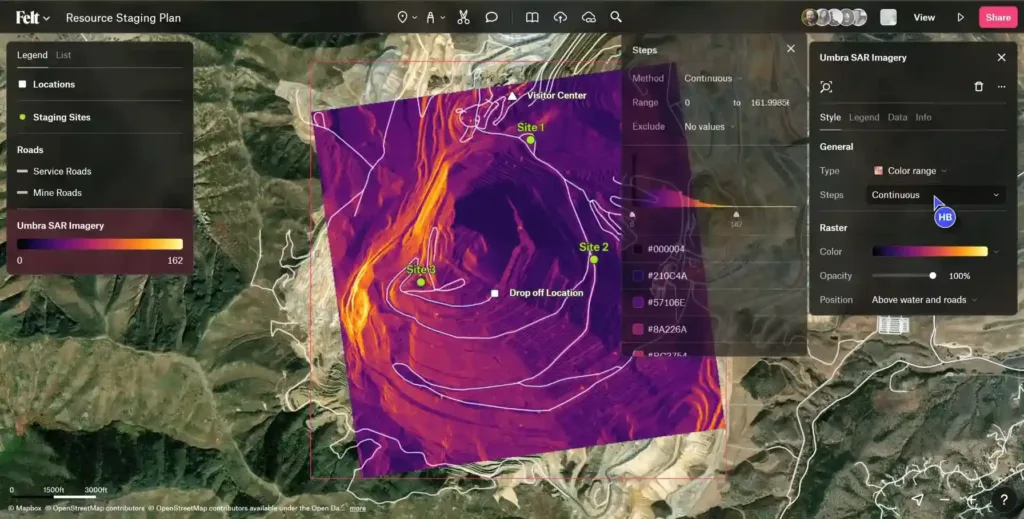Viewport: 1024px width, 519px height.
Task: Click the map title Resource Staging Plan
Action: click(123, 18)
